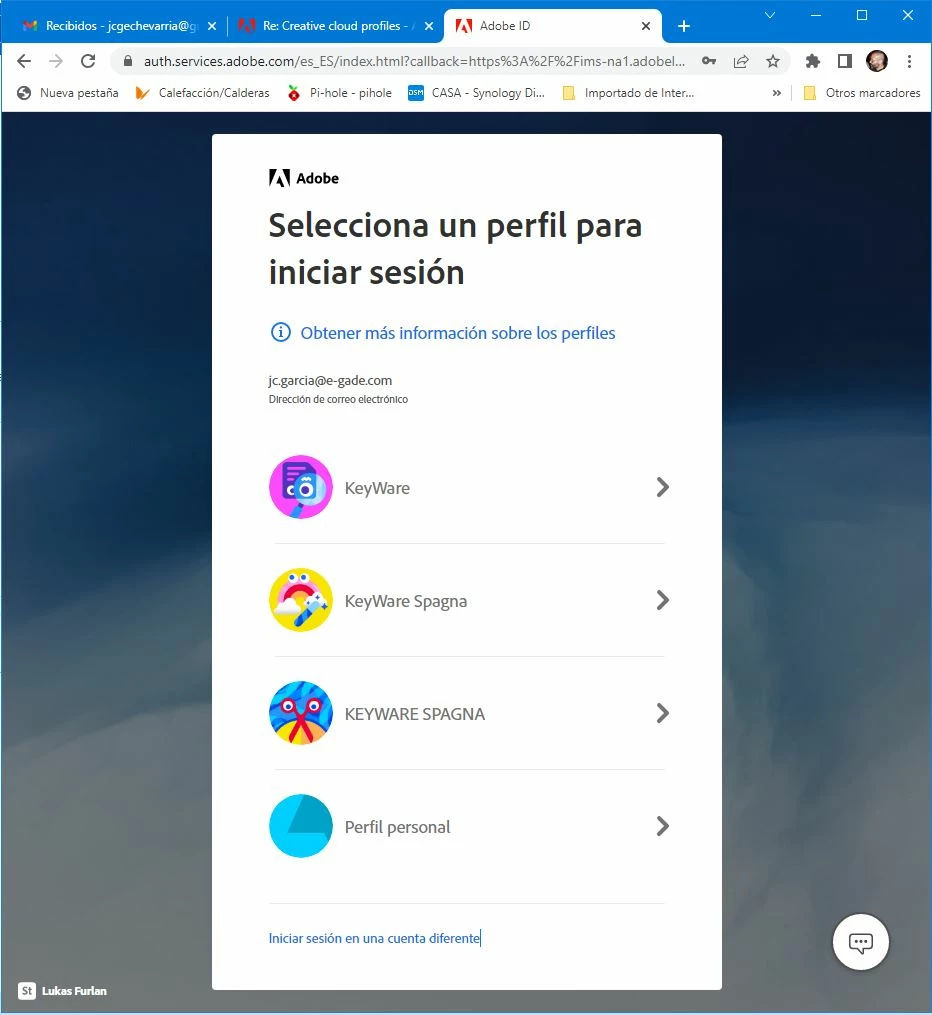Screen dimensions: 932x1015
Task: Open the saved passwords key icon
Action: [x=709, y=61]
